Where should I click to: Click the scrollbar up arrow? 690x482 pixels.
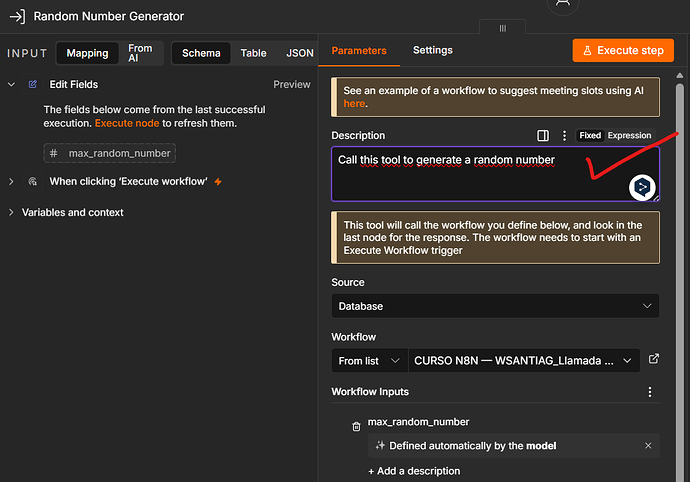tap(680, 75)
